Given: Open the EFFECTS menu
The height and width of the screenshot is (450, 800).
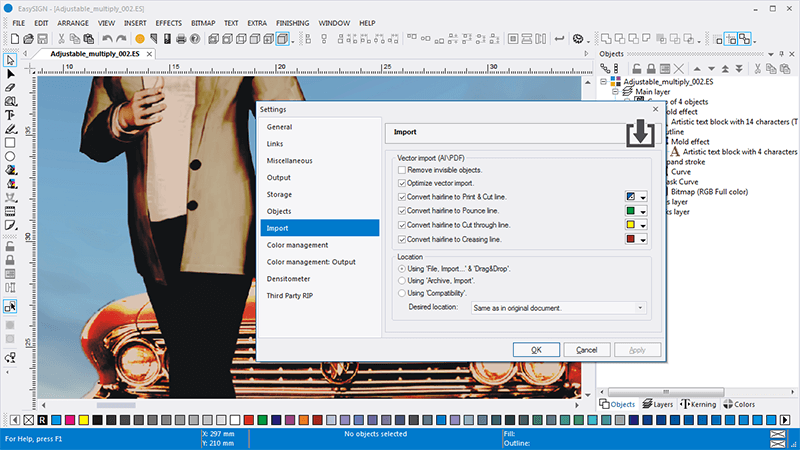Looking at the screenshot, I should pos(169,22).
